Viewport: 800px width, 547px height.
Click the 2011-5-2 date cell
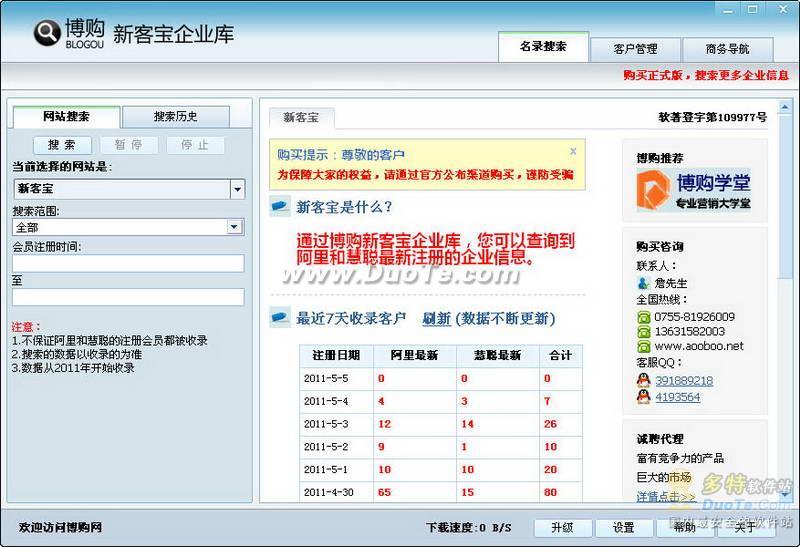tap(337, 447)
